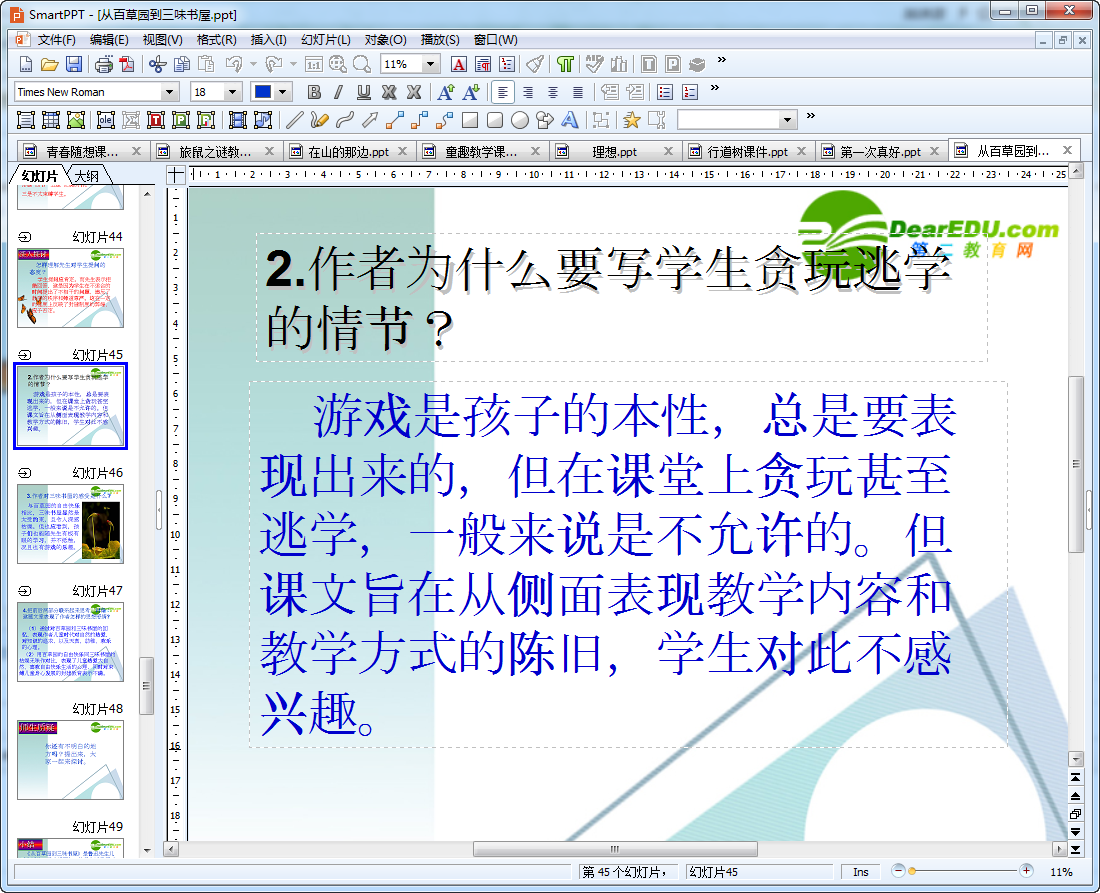Viewport: 1100px width, 893px height.
Task: Open the 播放(S) menu
Action: (x=440, y=40)
